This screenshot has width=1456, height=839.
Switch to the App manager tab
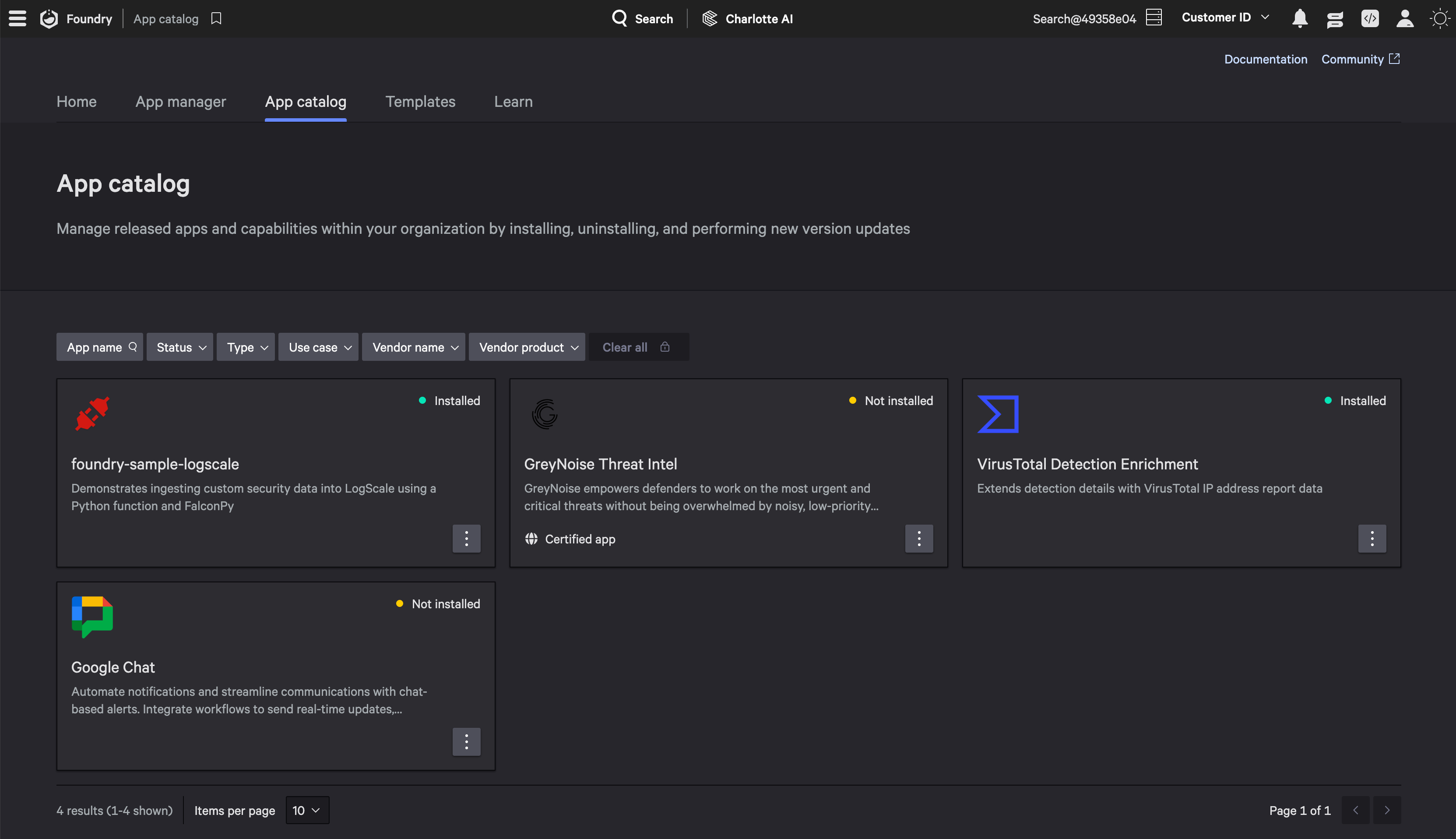[x=180, y=102]
